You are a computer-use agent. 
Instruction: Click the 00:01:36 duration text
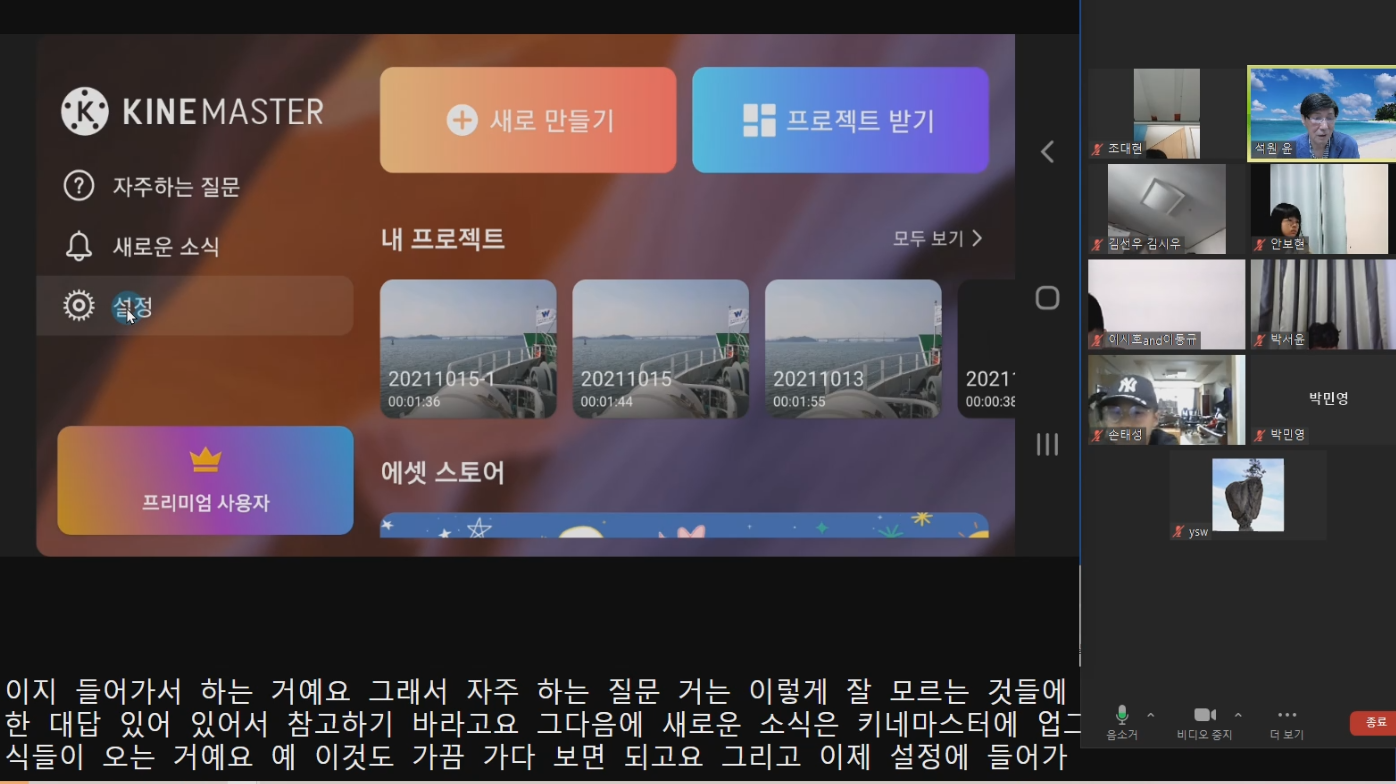[x=414, y=402]
